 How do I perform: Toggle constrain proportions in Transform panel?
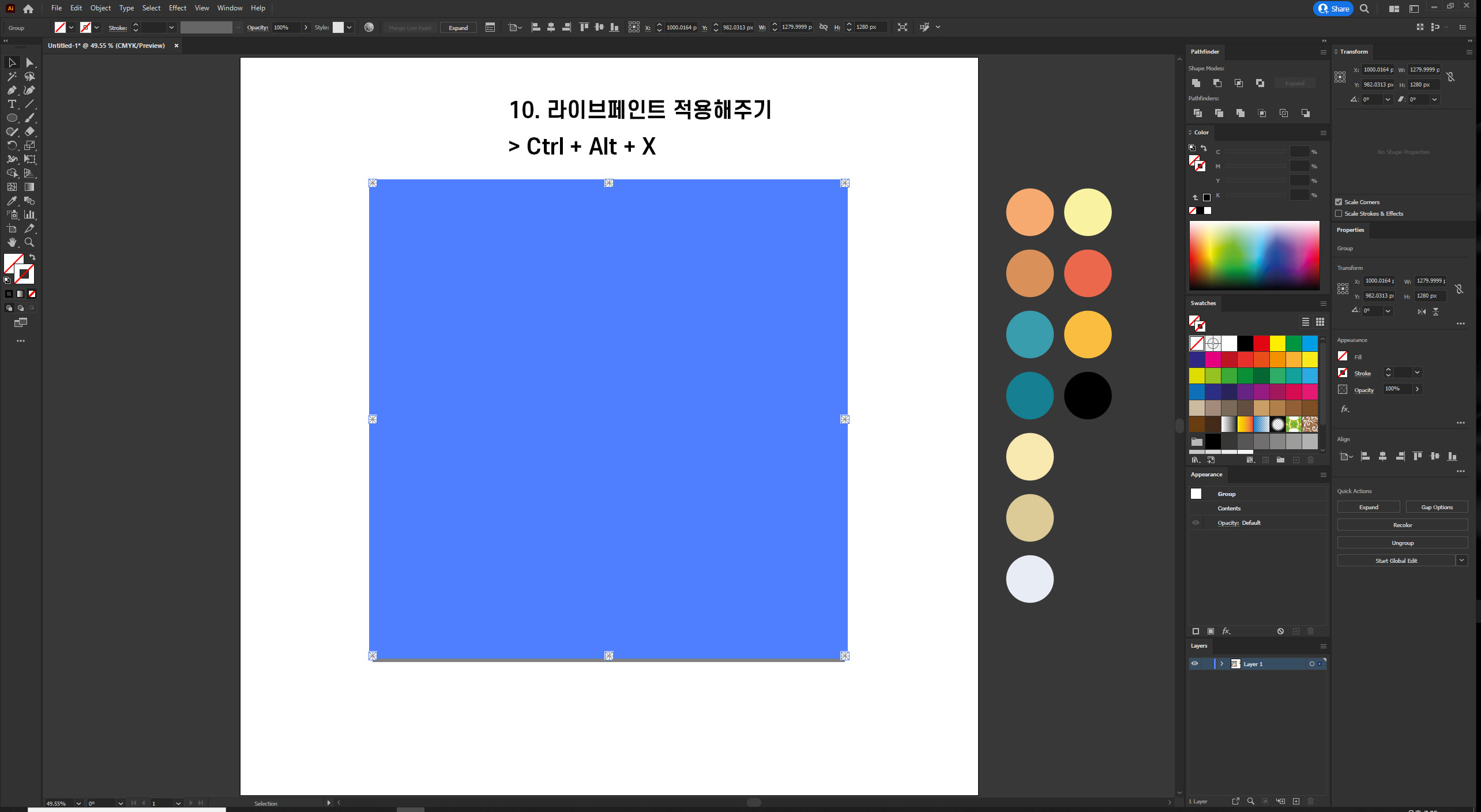[1451, 77]
